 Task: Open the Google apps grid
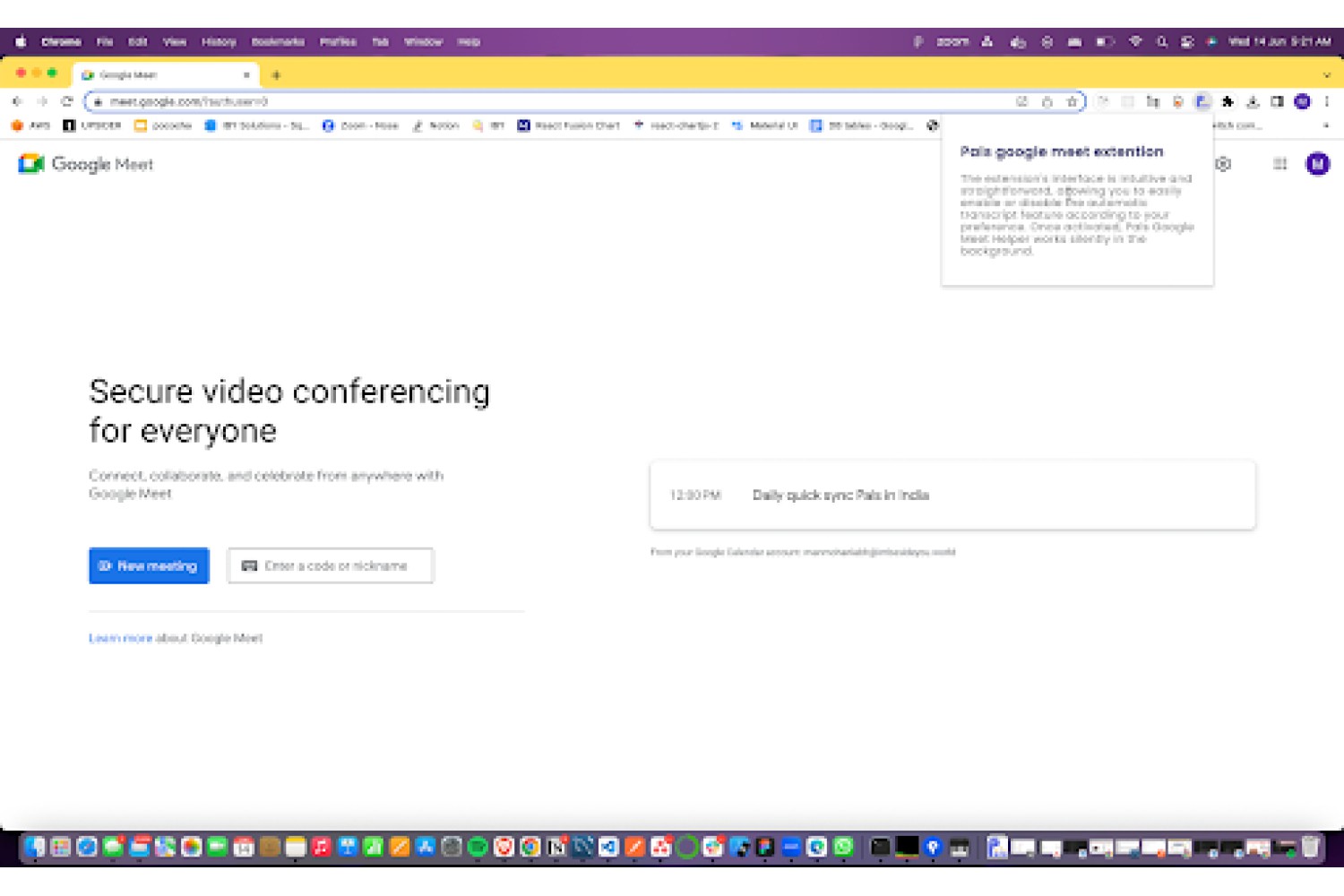click(x=1279, y=164)
